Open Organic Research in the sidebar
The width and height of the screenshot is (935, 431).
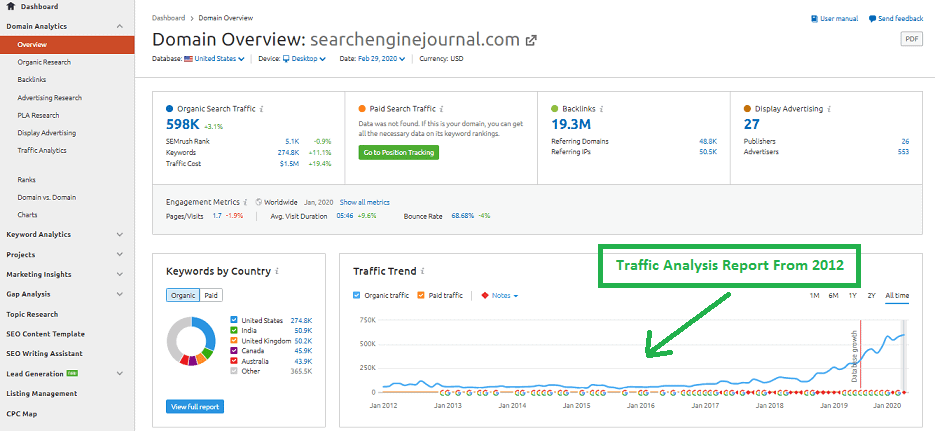(44, 62)
